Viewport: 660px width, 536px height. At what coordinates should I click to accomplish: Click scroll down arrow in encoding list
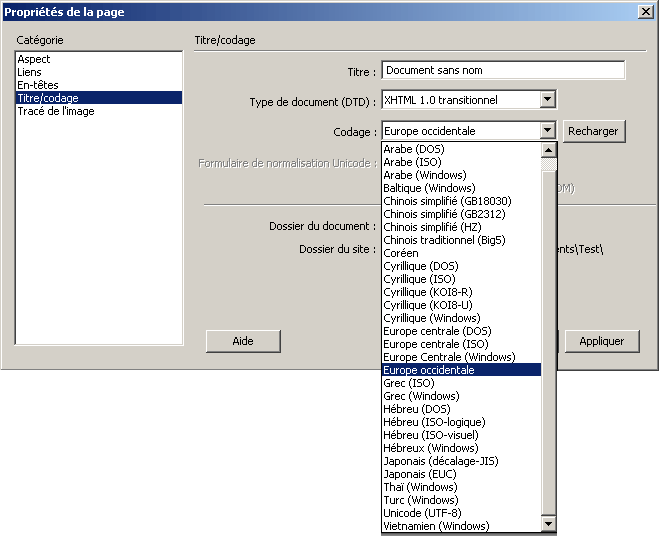tap(548, 524)
